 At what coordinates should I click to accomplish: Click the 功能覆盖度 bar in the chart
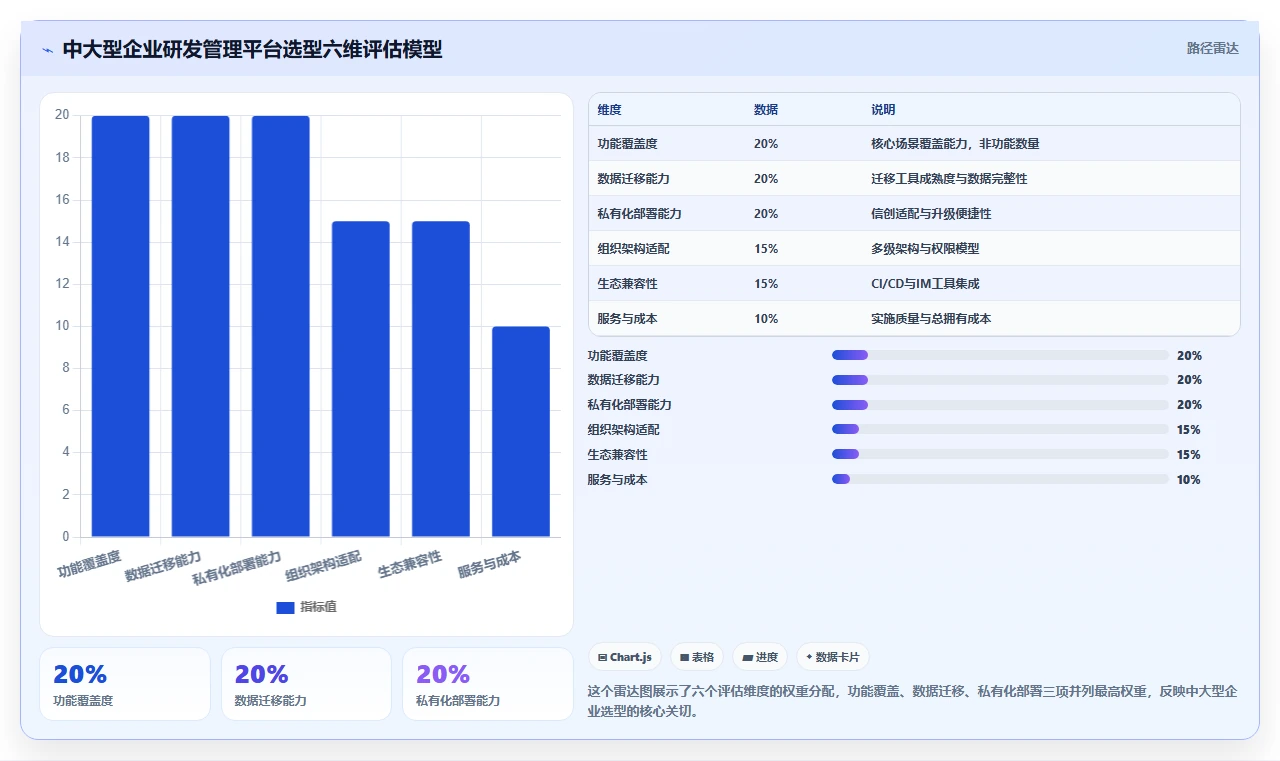tap(121, 326)
